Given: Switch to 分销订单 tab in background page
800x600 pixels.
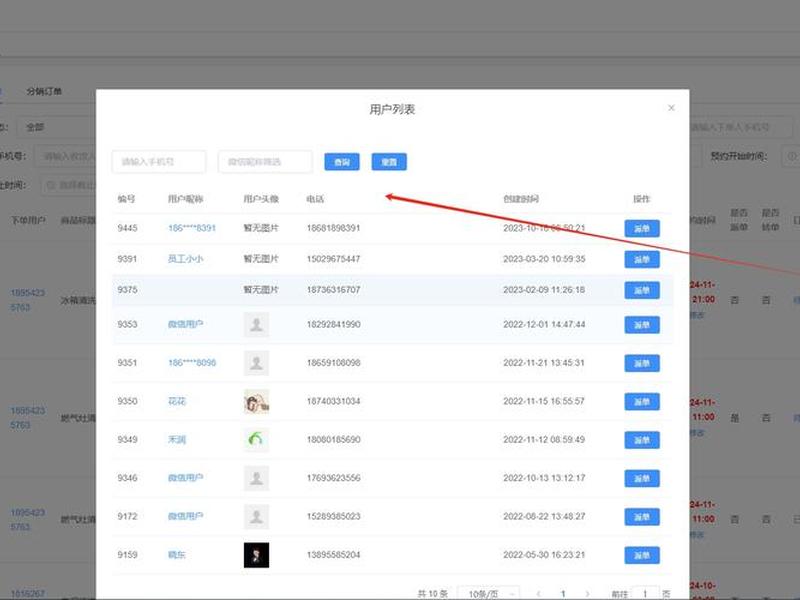Looking at the screenshot, I should point(44,91).
